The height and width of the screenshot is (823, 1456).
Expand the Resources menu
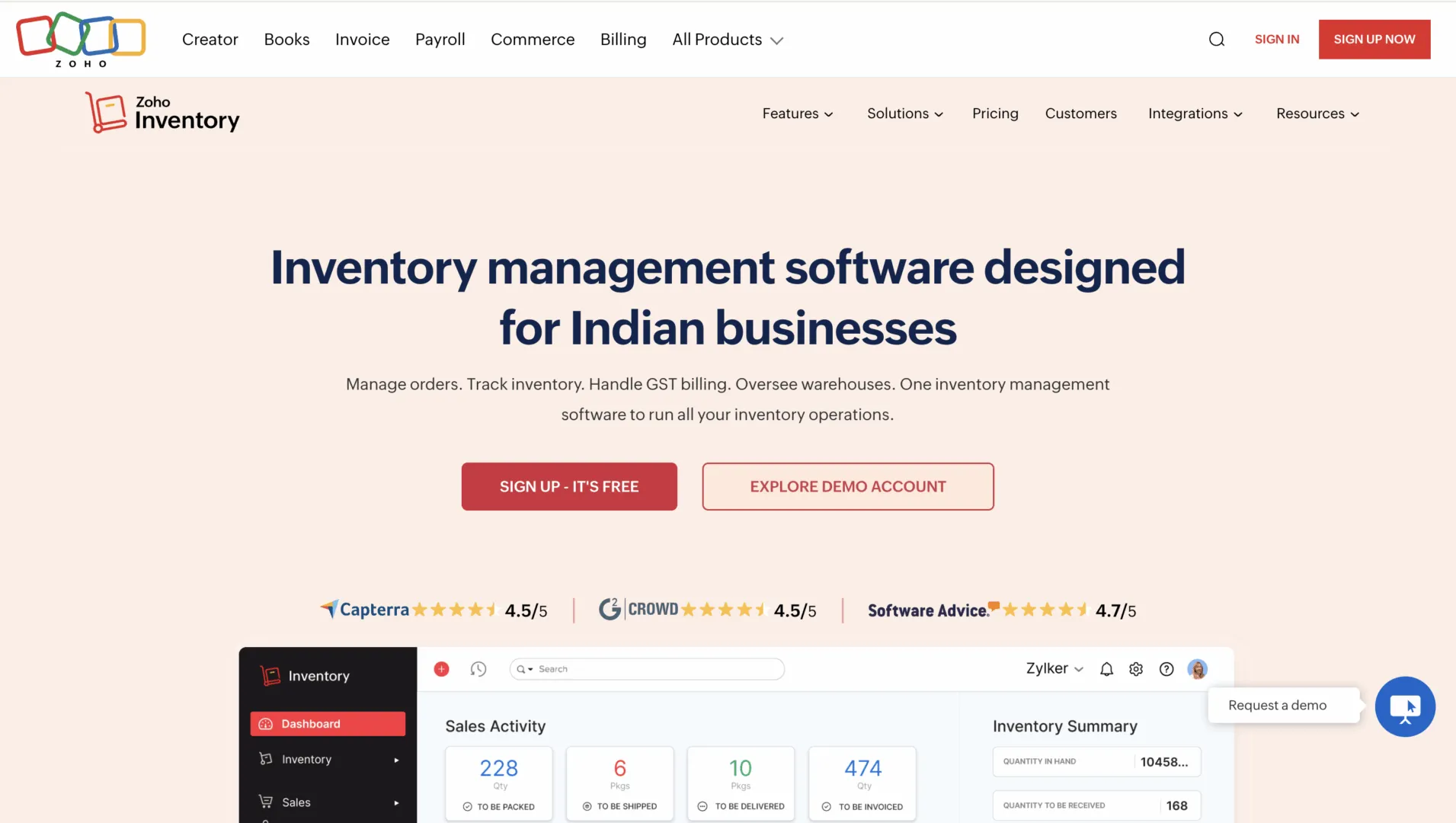[x=1318, y=114]
